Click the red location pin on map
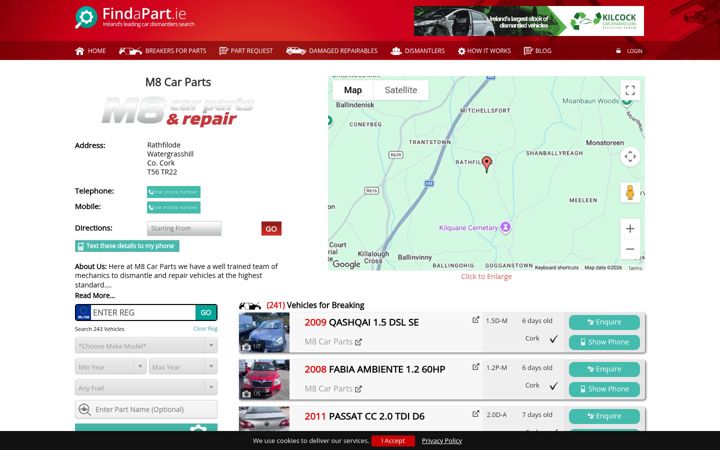 [x=487, y=163]
